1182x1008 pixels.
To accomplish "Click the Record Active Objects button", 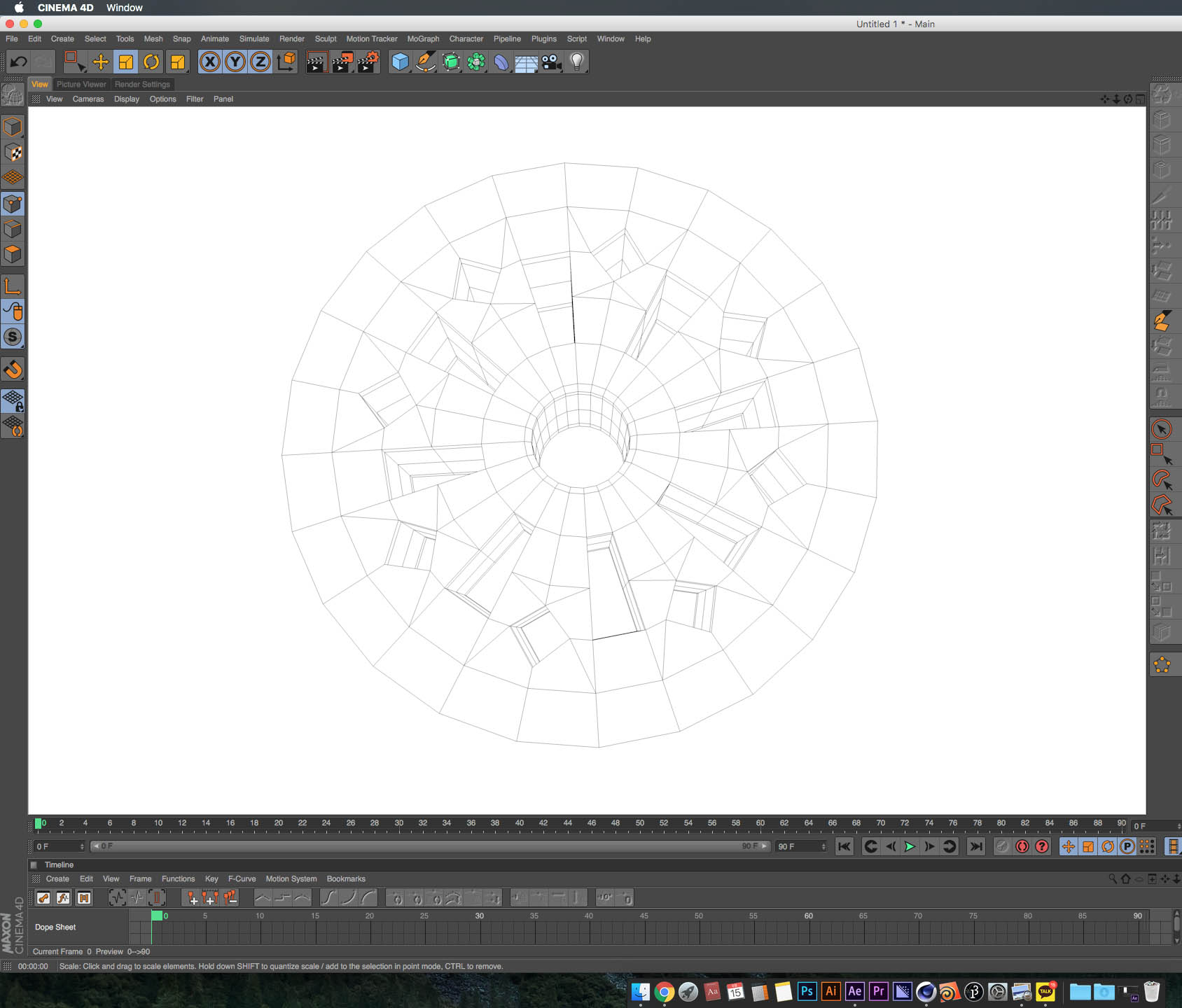I will click(1003, 846).
